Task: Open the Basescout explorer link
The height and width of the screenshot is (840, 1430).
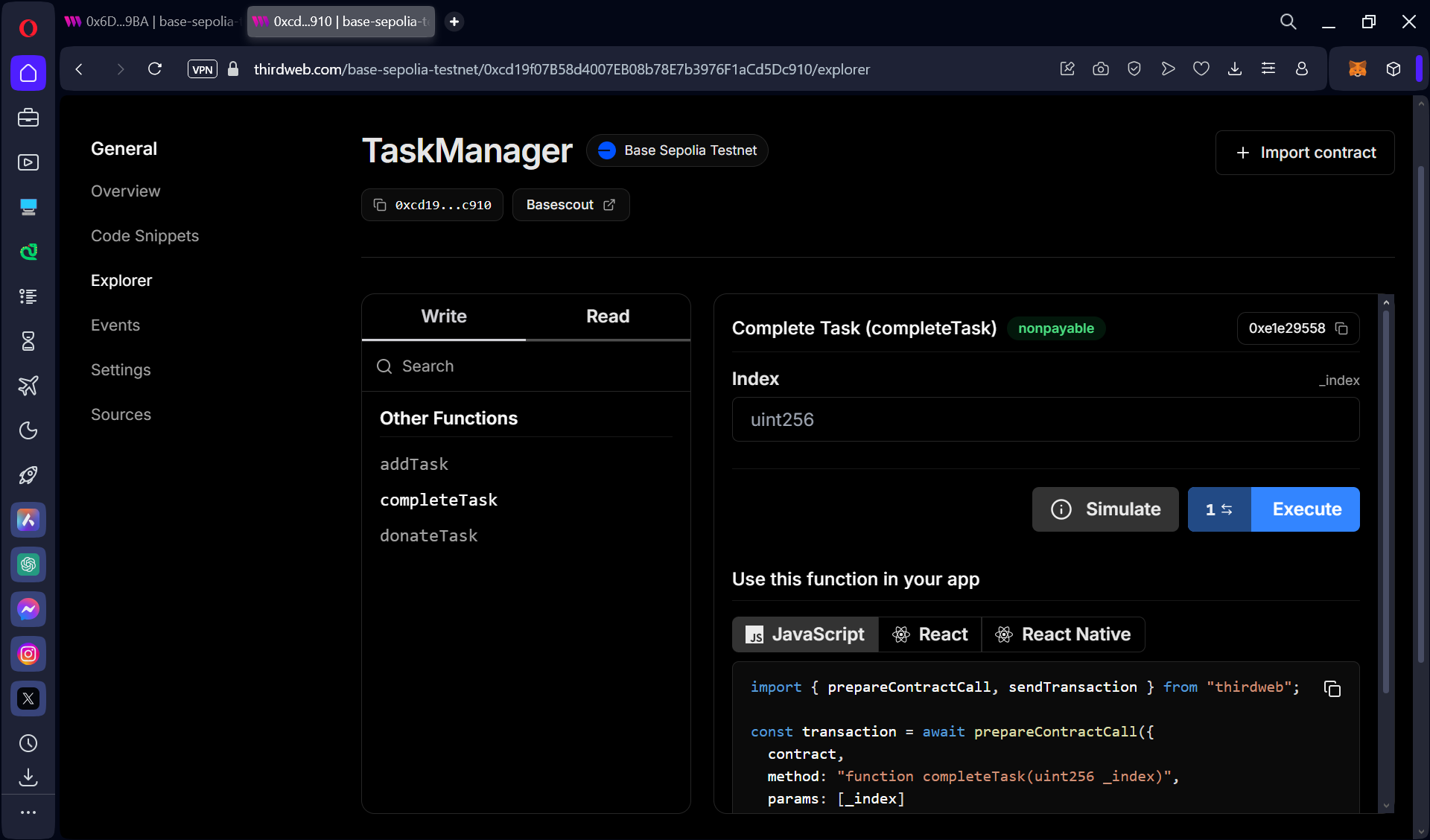Action: pyautogui.click(x=571, y=205)
